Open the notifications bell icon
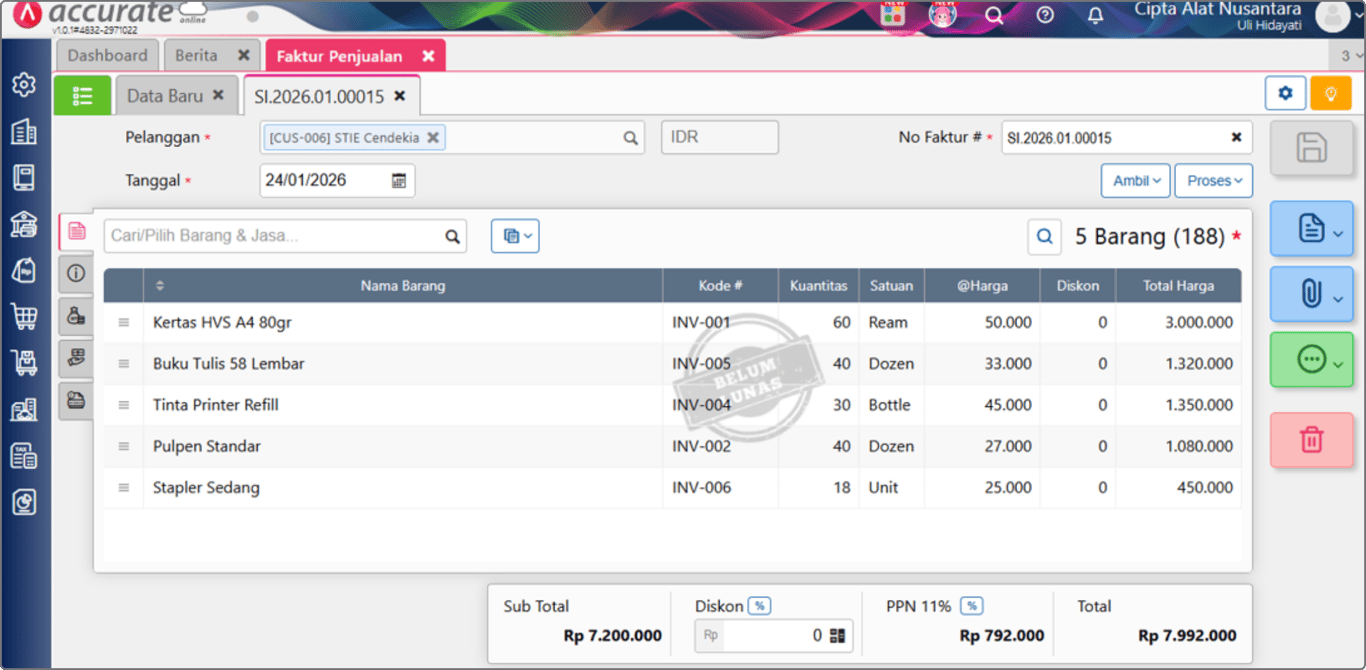The image size is (1366, 670). pos(1096,15)
